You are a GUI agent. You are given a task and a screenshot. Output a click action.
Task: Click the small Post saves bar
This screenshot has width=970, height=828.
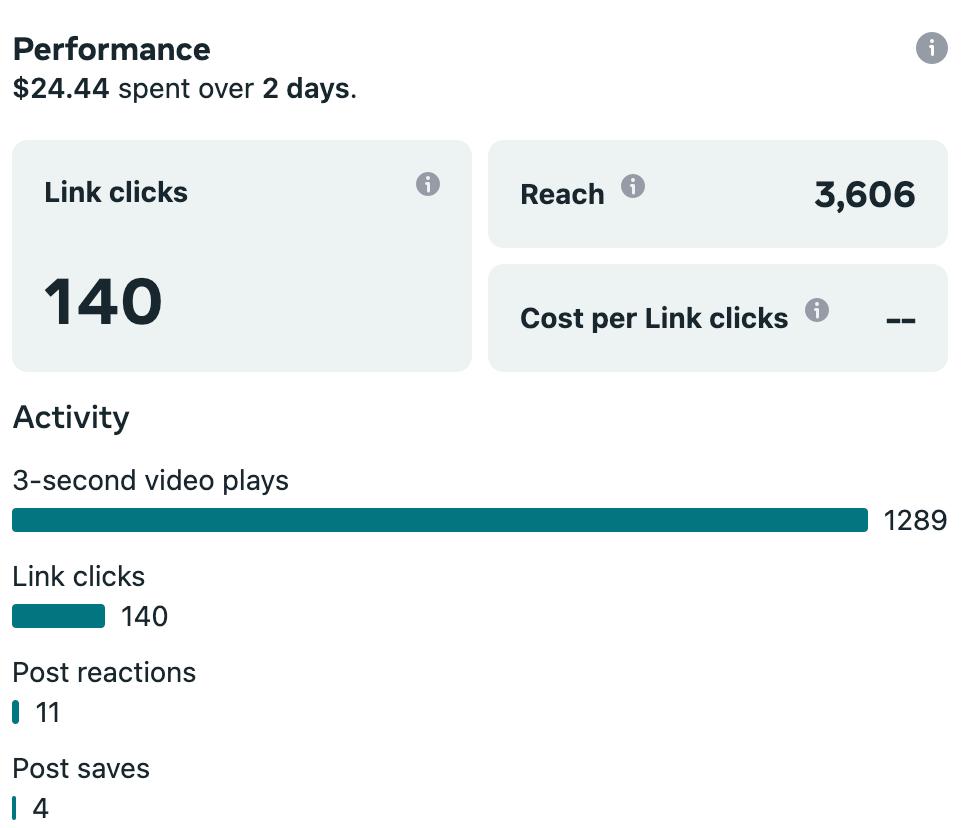pos(15,808)
